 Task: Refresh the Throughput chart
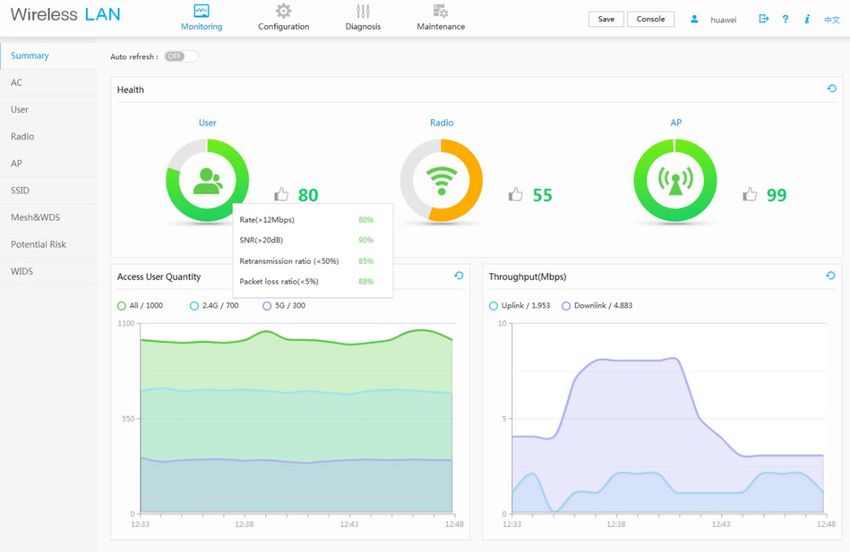pos(830,275)
